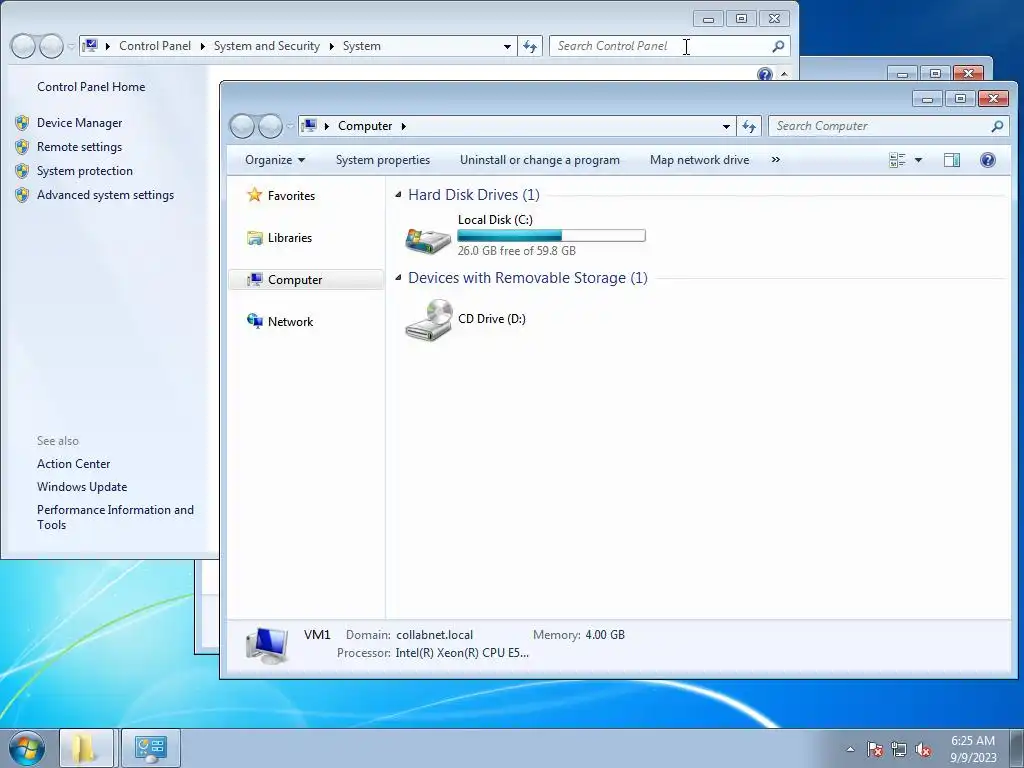Click the back button in Computer window
1024x768 pixels.
[242, 126]
